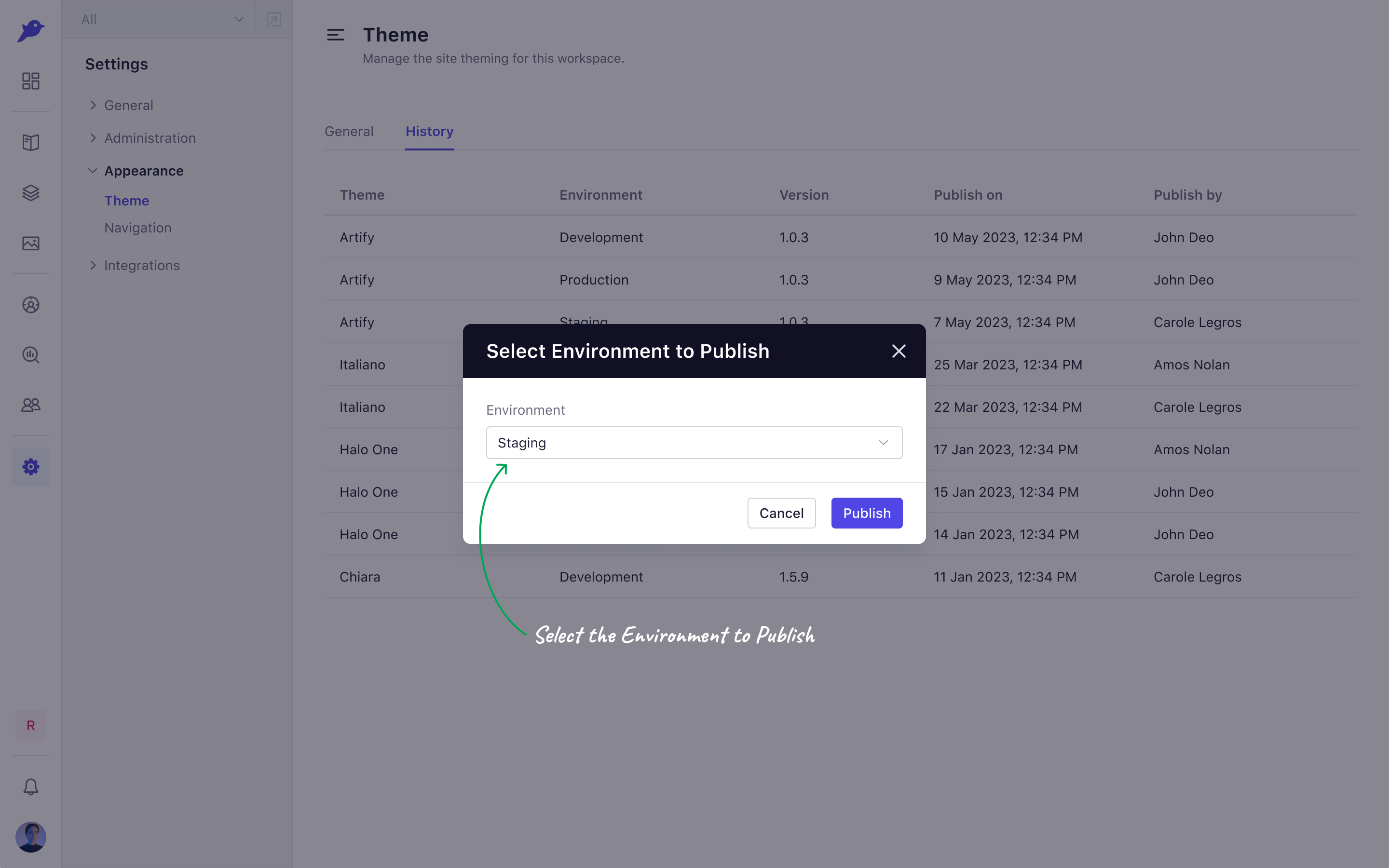Viewport: 1389px width, 868px height.
Task: Click the Publish by column header
Action: coord(1188,195)
